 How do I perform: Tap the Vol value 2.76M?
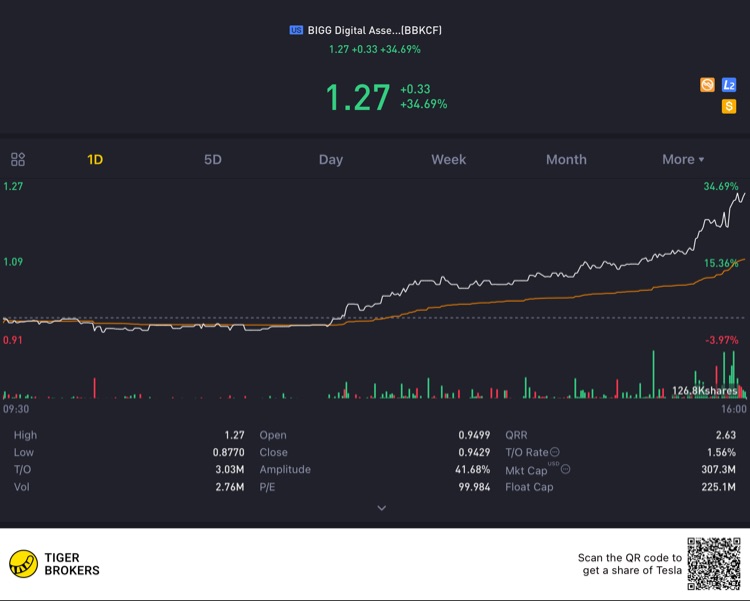point(230,487)
